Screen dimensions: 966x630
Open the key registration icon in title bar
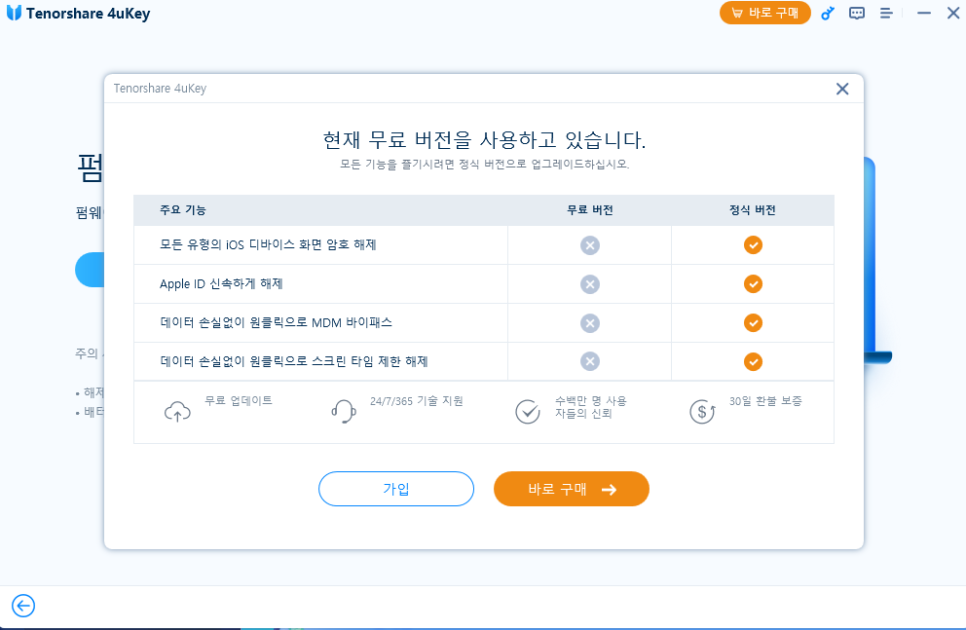827,13
